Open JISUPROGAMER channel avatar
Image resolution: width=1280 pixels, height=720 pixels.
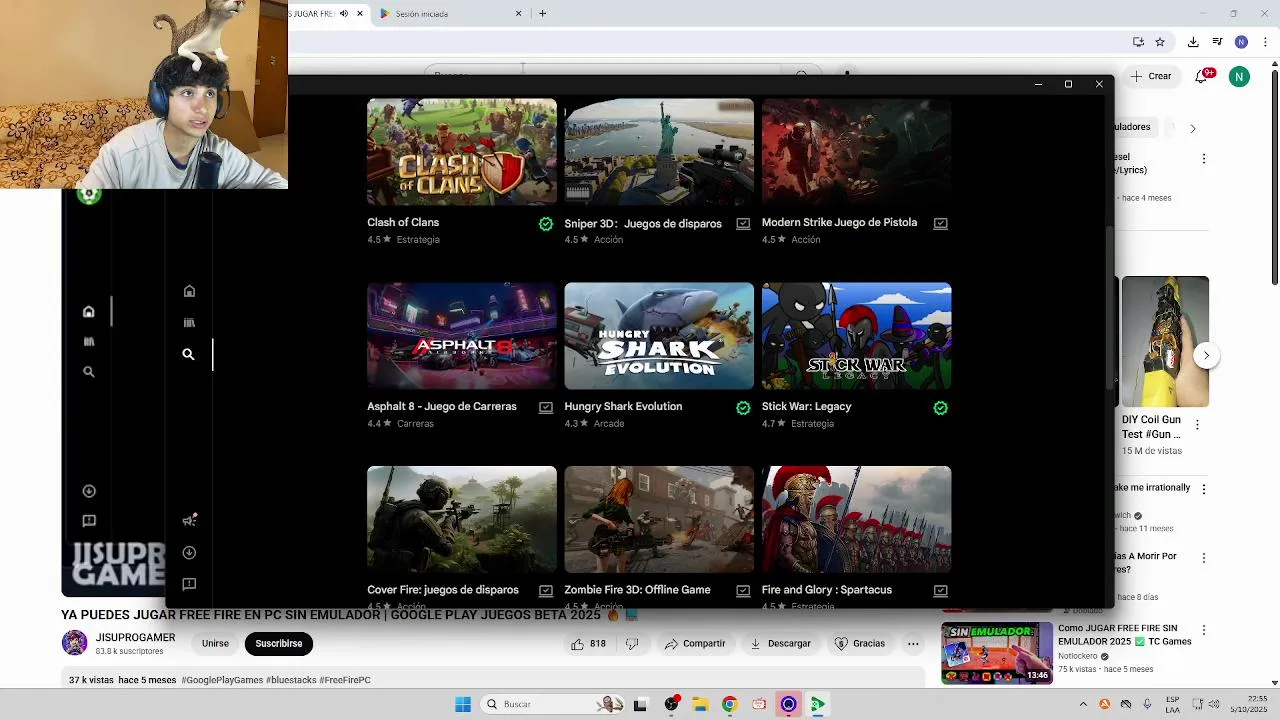[x=75, y=643]
